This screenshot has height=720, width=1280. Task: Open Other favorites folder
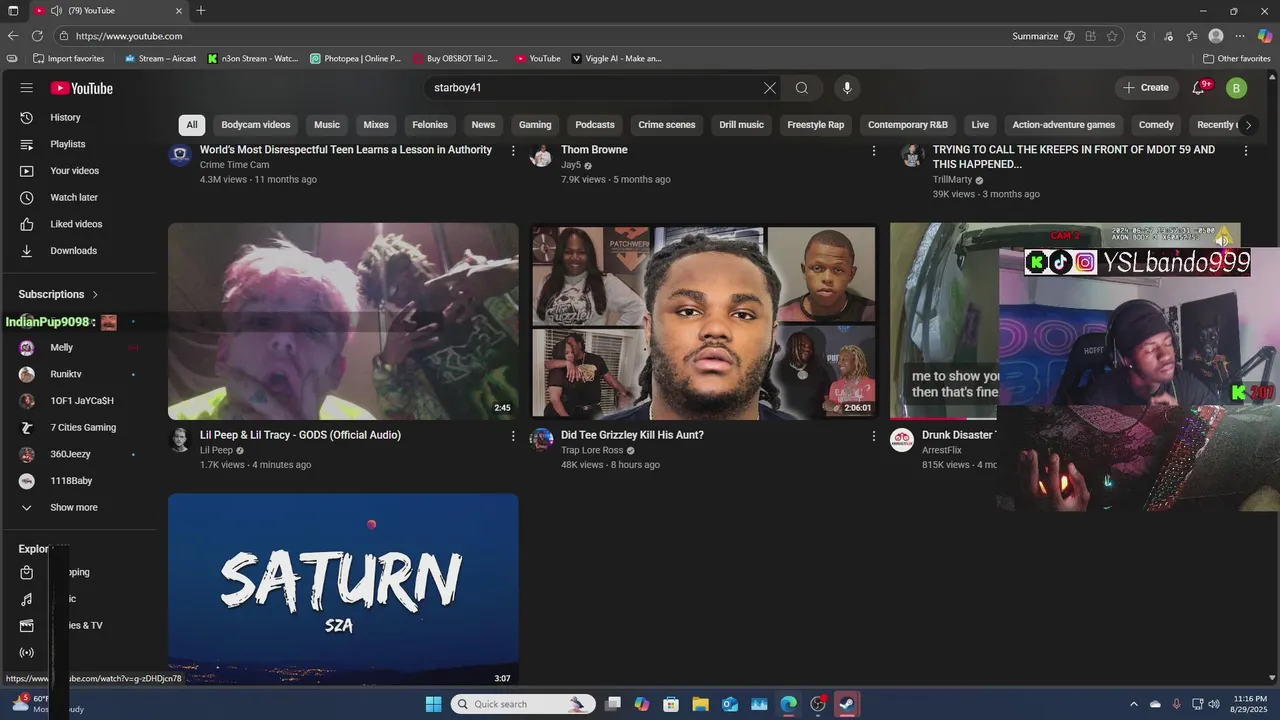[1237, 59]
